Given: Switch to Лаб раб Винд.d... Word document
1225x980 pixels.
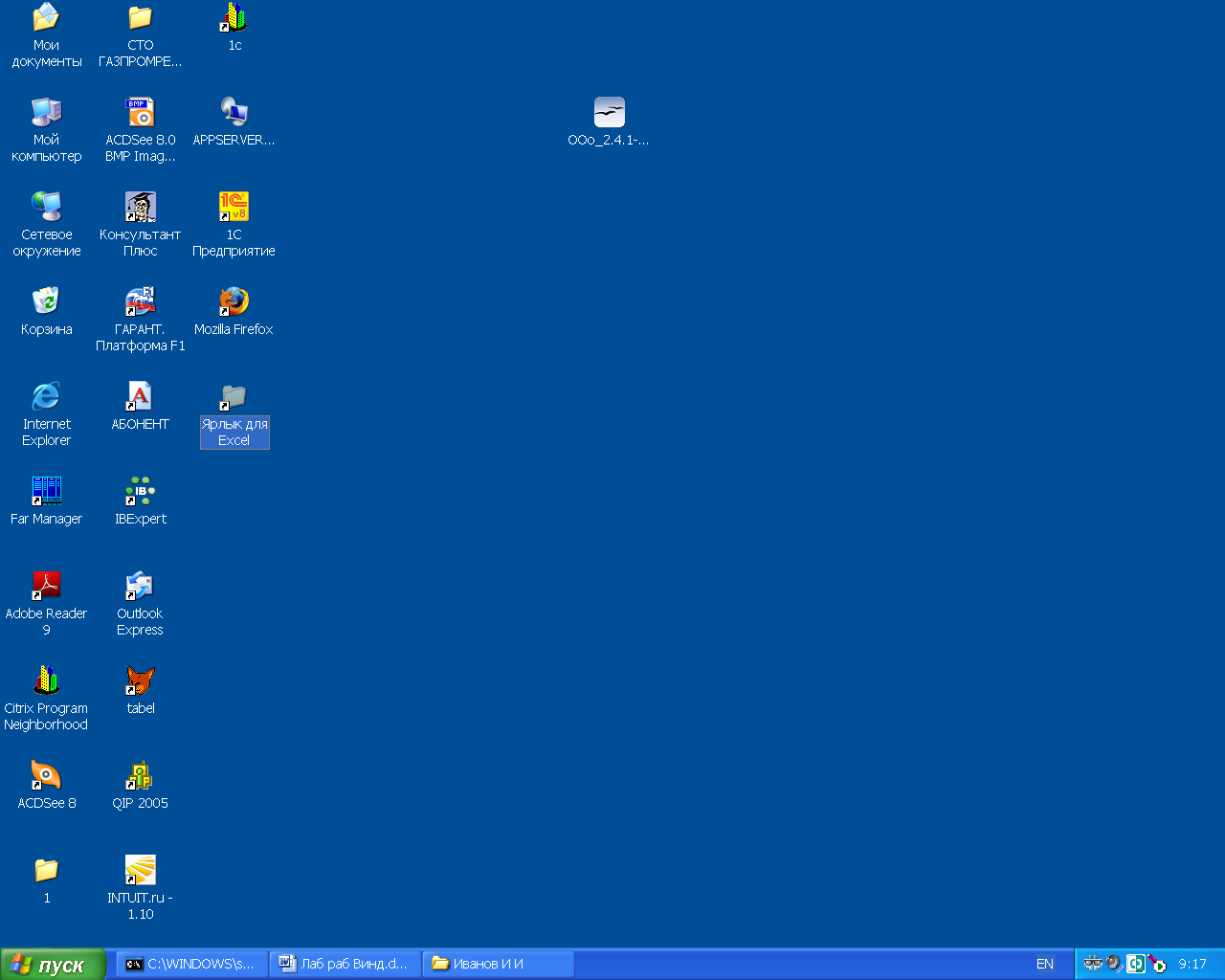Looking at the screenshot, I should tap(345, 965).
